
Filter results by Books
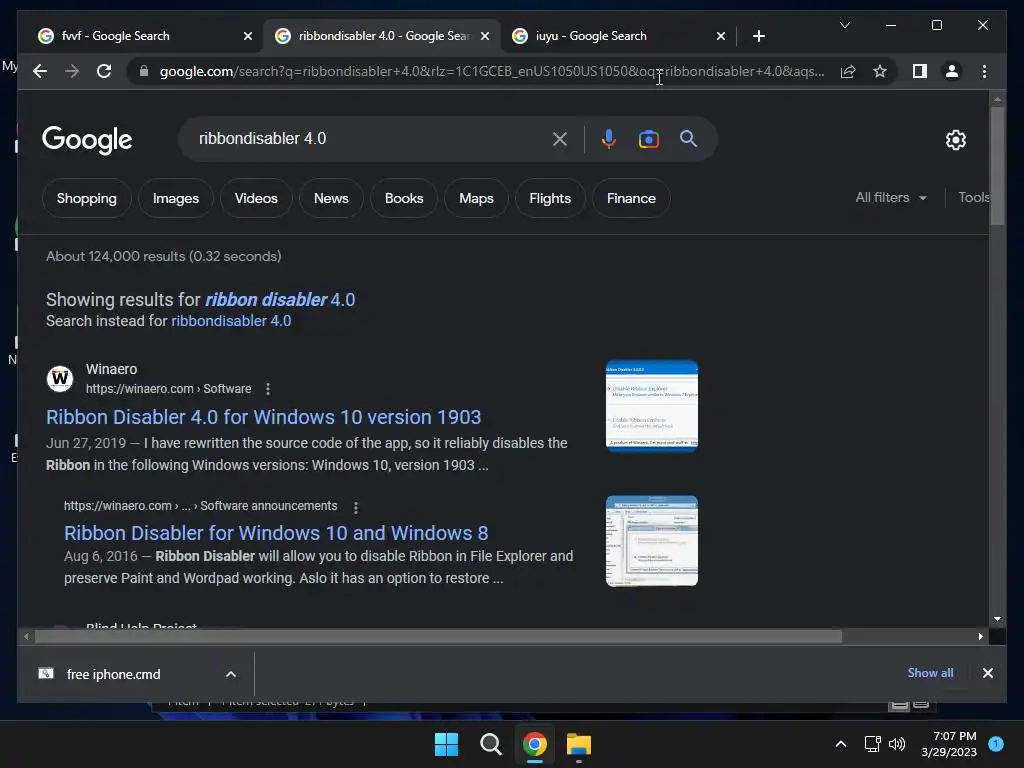point(404,198)
